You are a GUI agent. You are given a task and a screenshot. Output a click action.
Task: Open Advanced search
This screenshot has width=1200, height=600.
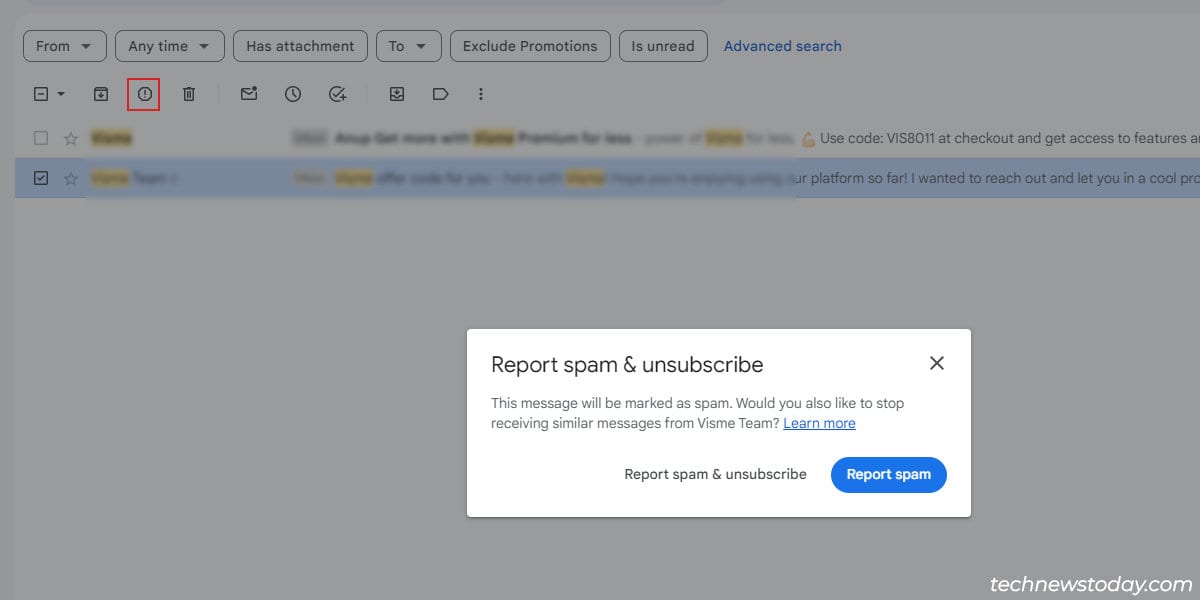coord(782,45)
